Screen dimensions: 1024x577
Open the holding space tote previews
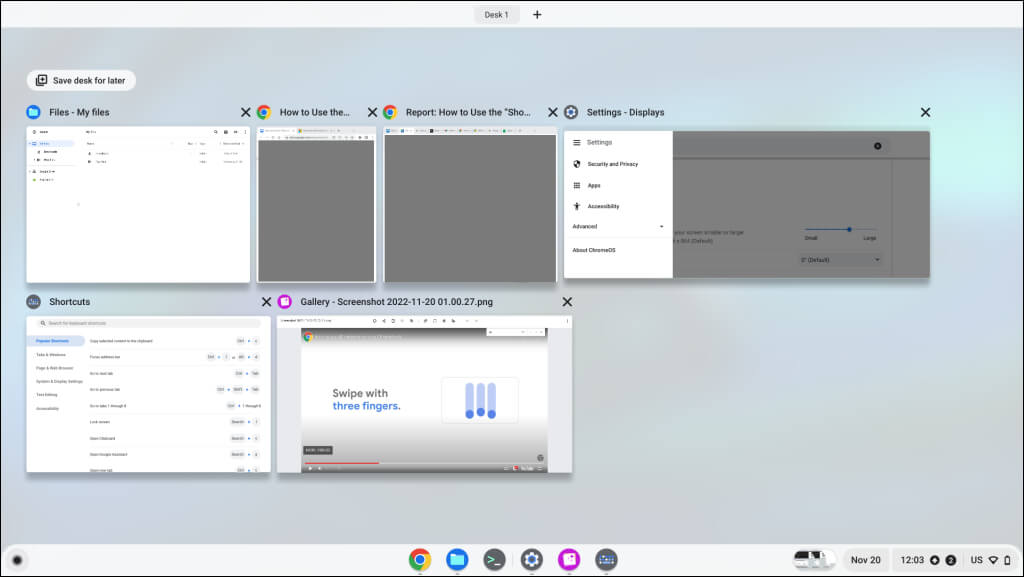tap(814, 560)
